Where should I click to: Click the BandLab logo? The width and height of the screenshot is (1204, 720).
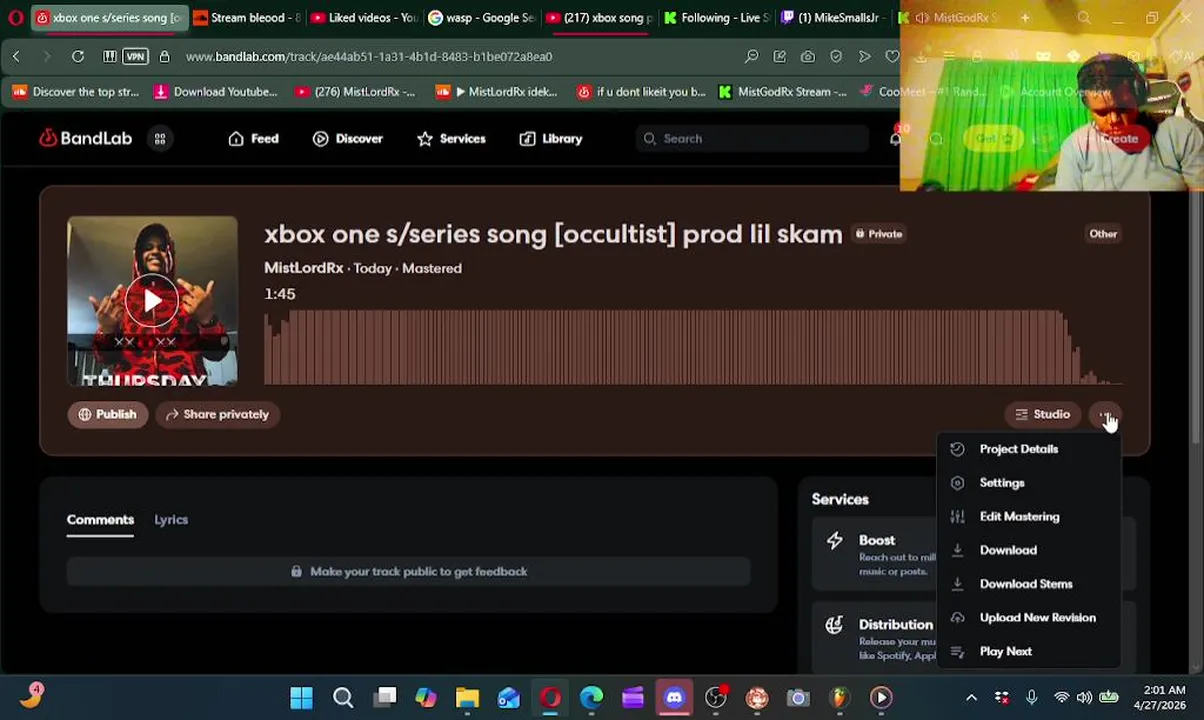[x=86, y=138]
